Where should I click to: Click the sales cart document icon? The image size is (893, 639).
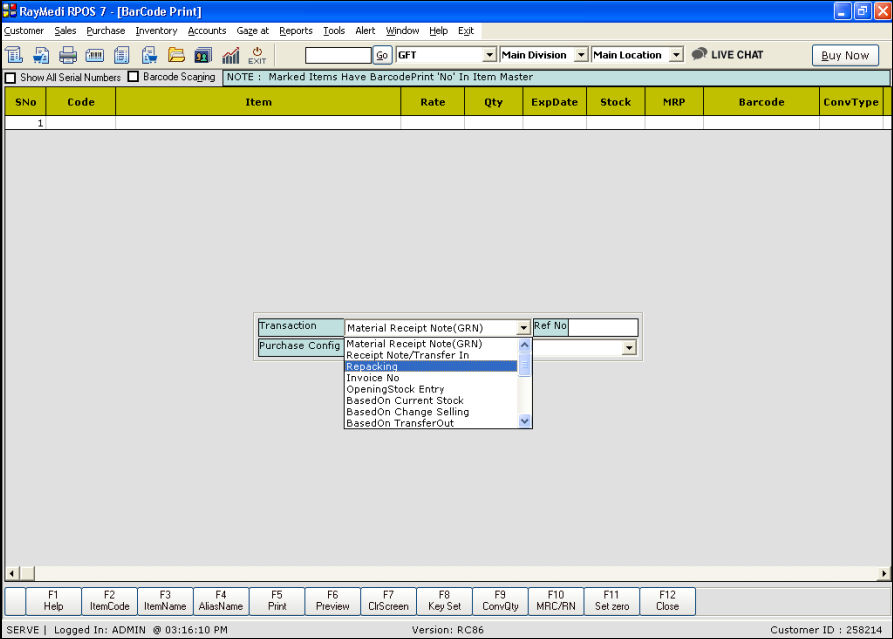point(41,55)
